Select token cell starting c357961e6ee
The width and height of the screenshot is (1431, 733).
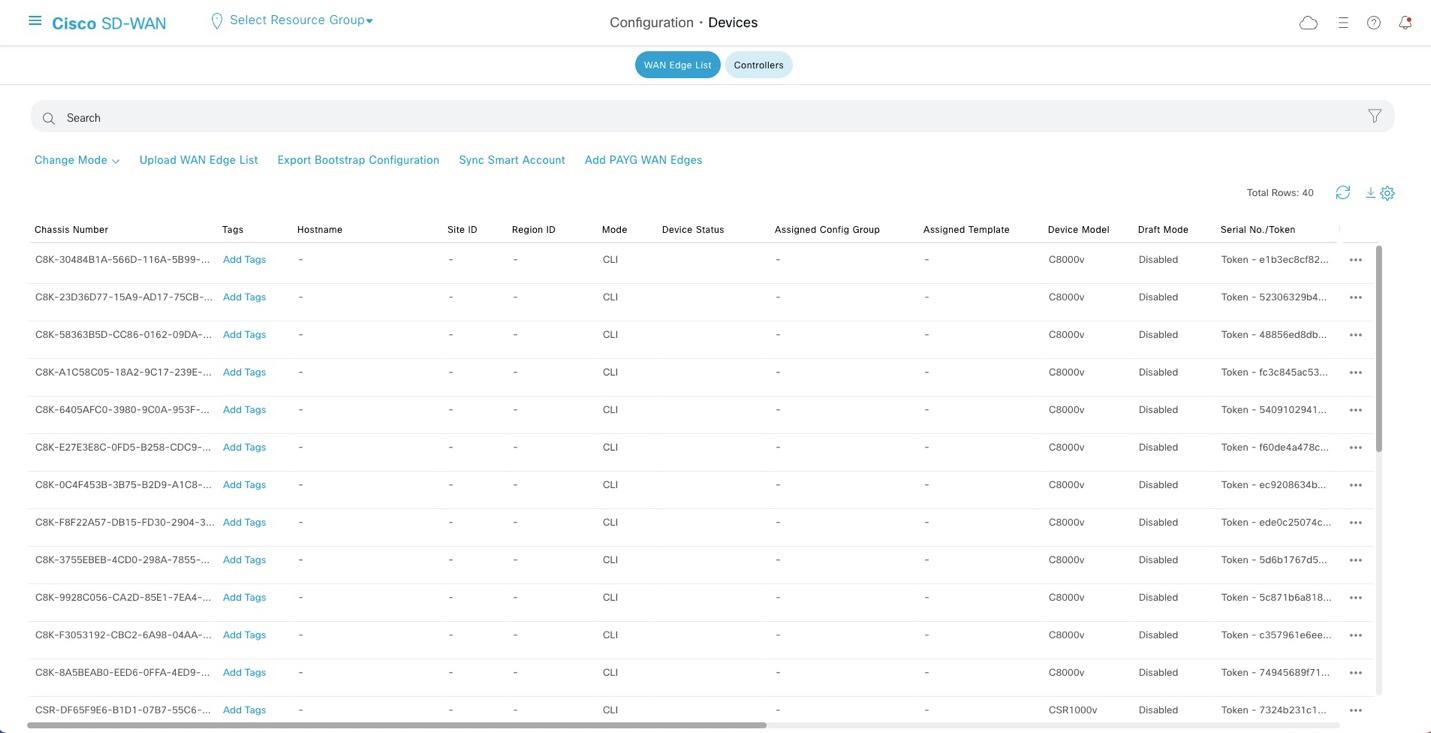pos(1276,635)
